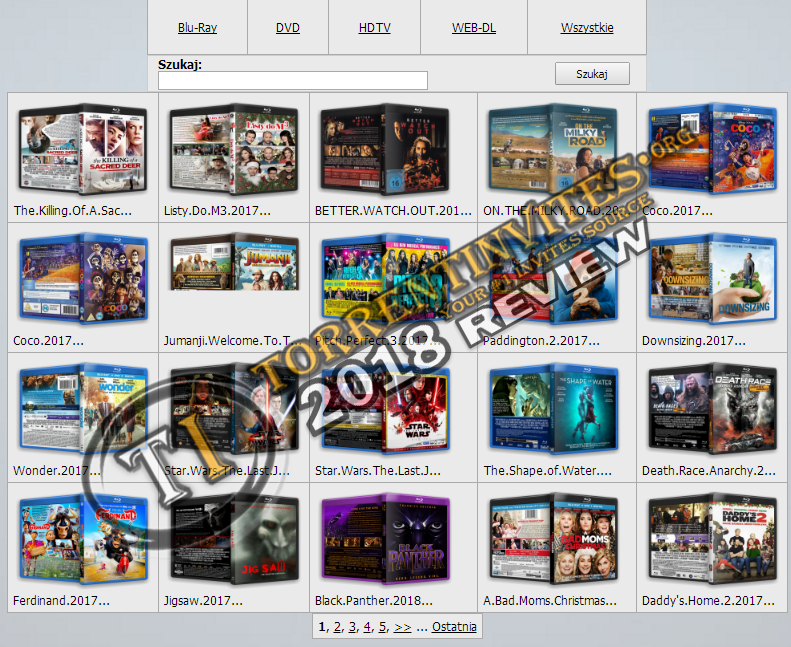Click the The.Killing.Of.A.Sac... title

click(x=73, y=211)
